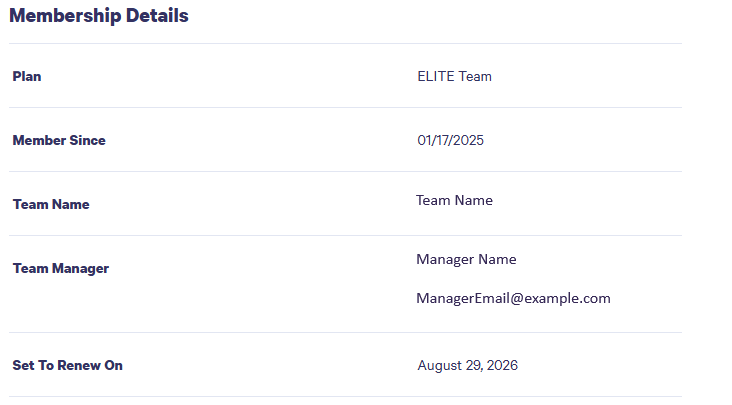Click the Manager Name text
This screenshot has width=732, height=405.
(466, 259)
